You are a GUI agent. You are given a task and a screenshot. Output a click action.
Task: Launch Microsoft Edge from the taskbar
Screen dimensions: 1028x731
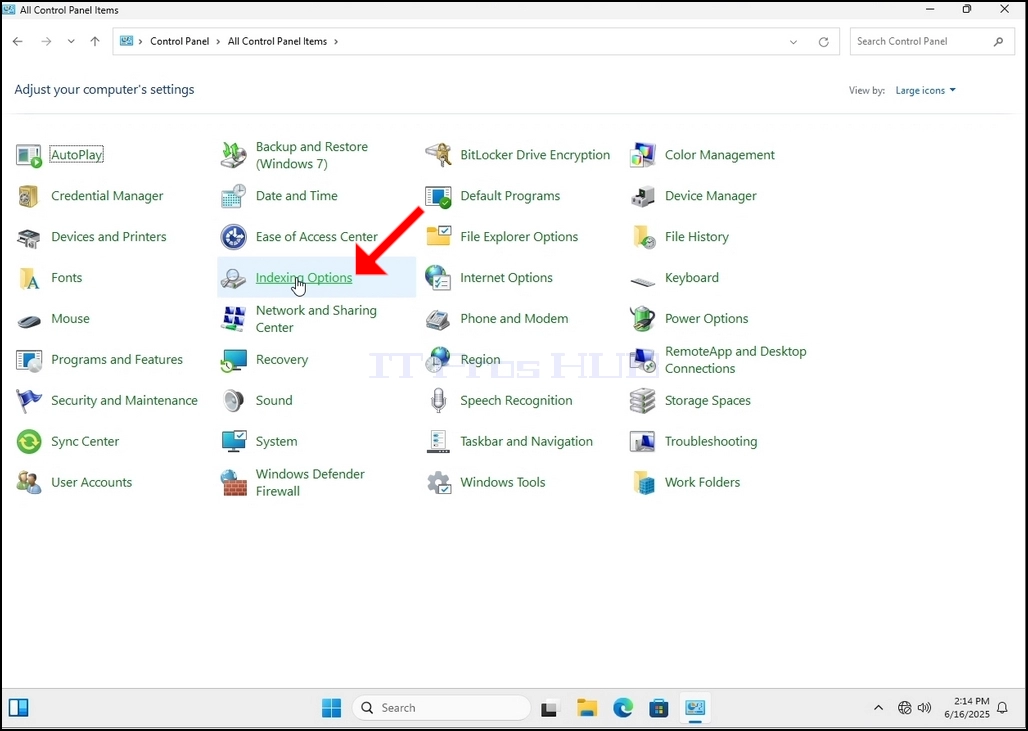[623, 708]
